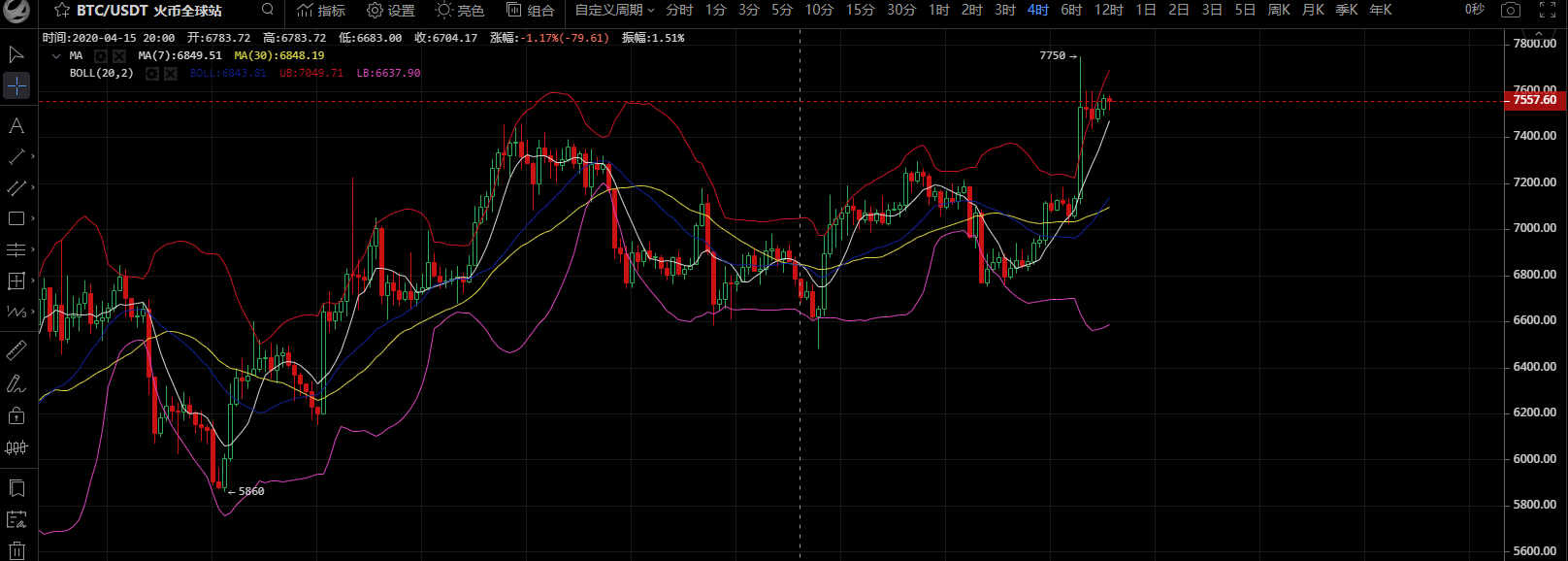
Task: Select the rectangle shape tool
Action: pos(16,218)
